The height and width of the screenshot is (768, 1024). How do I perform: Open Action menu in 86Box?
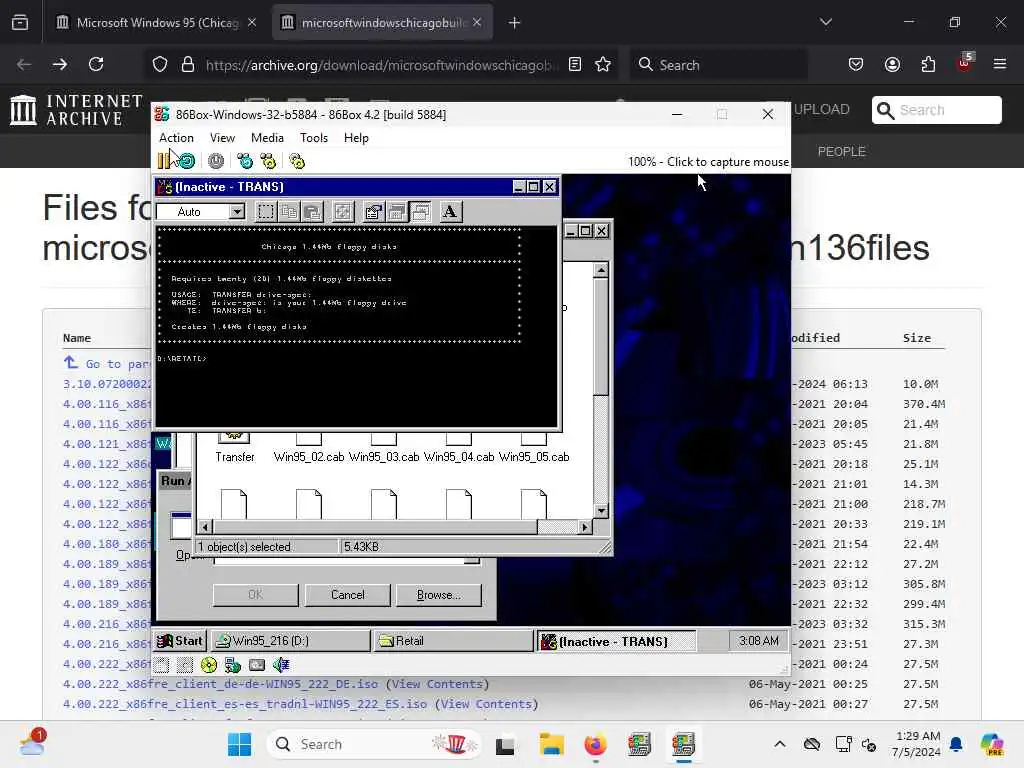tap(176, 138)
